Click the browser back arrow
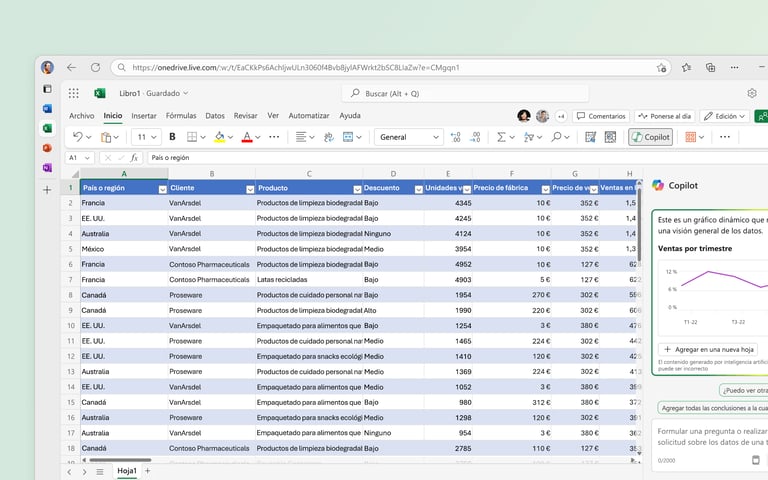The height and width of the screenshot is (480, 768). pos(72,68)
